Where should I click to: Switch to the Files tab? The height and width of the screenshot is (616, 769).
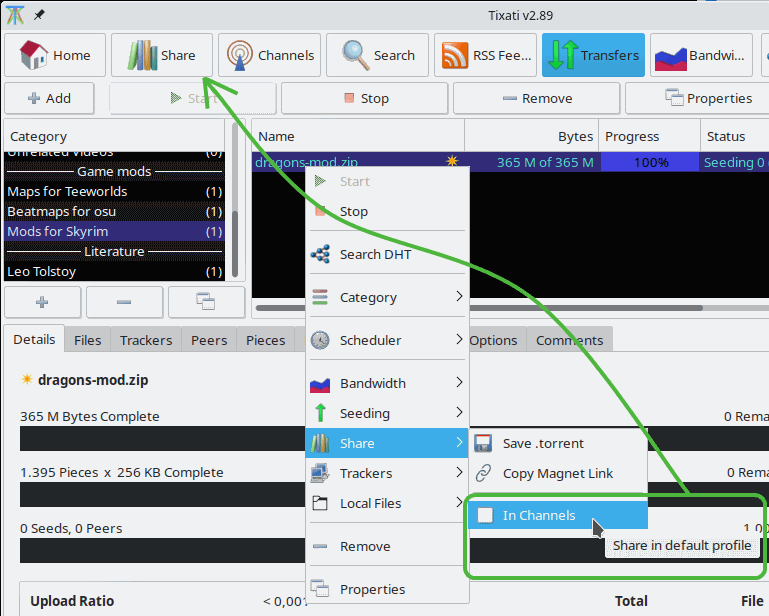[x=87, y=340]
